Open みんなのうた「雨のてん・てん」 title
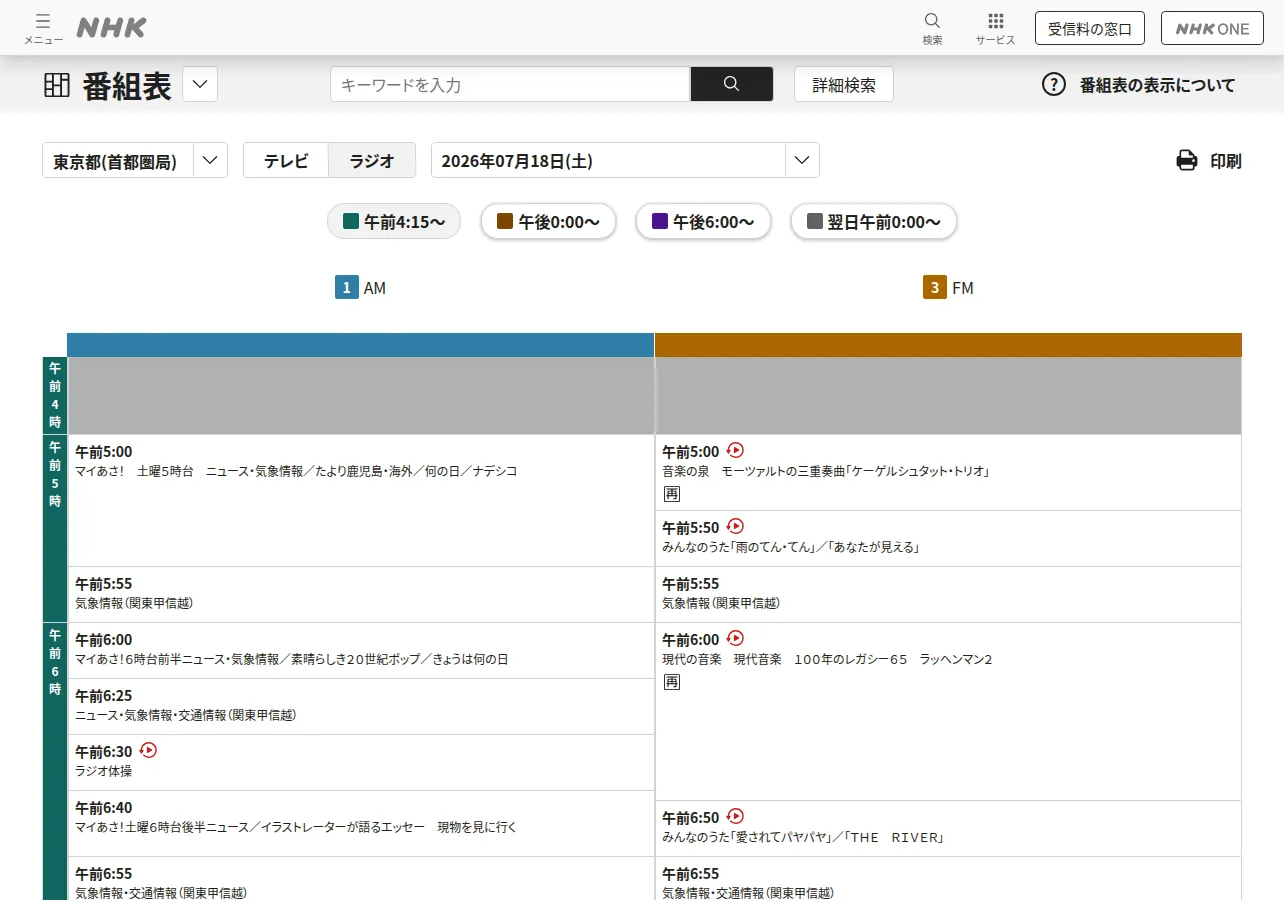This screenshot has height=900, width=1284. [x=790, y=547]
